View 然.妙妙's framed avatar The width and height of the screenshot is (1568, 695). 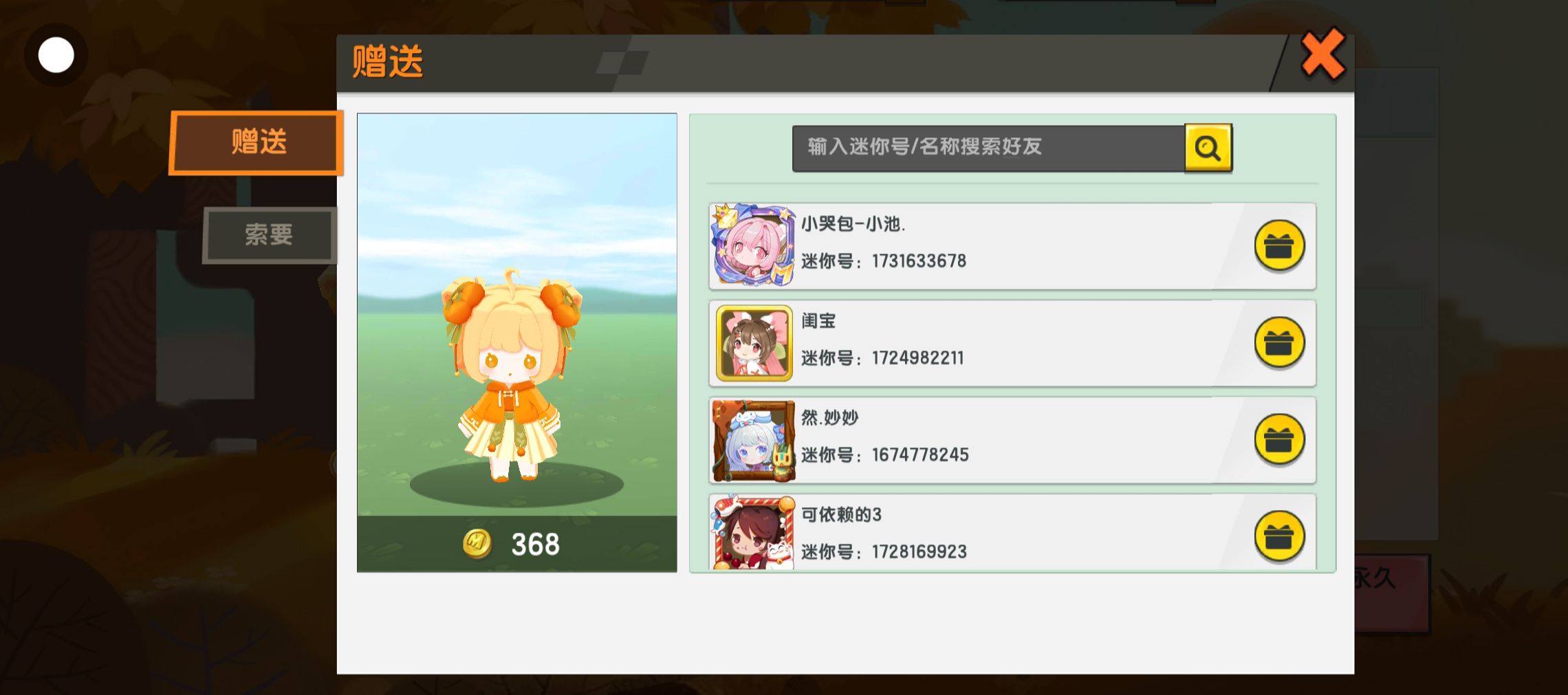pos(753,440)
